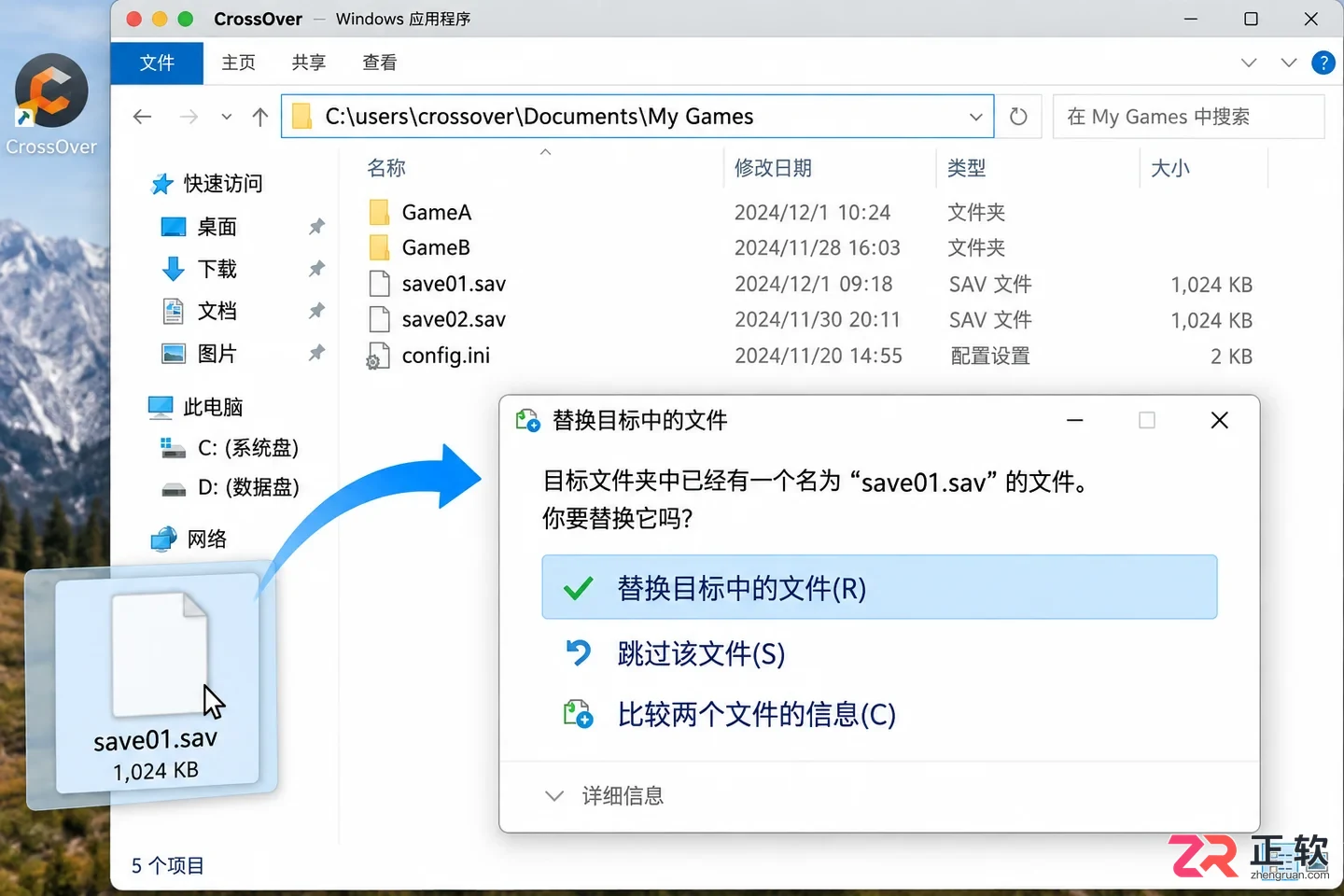Screen dimensions: 1344x896
Task: Expand the address bar history dropdown
Action: click(x=975, y=117)
